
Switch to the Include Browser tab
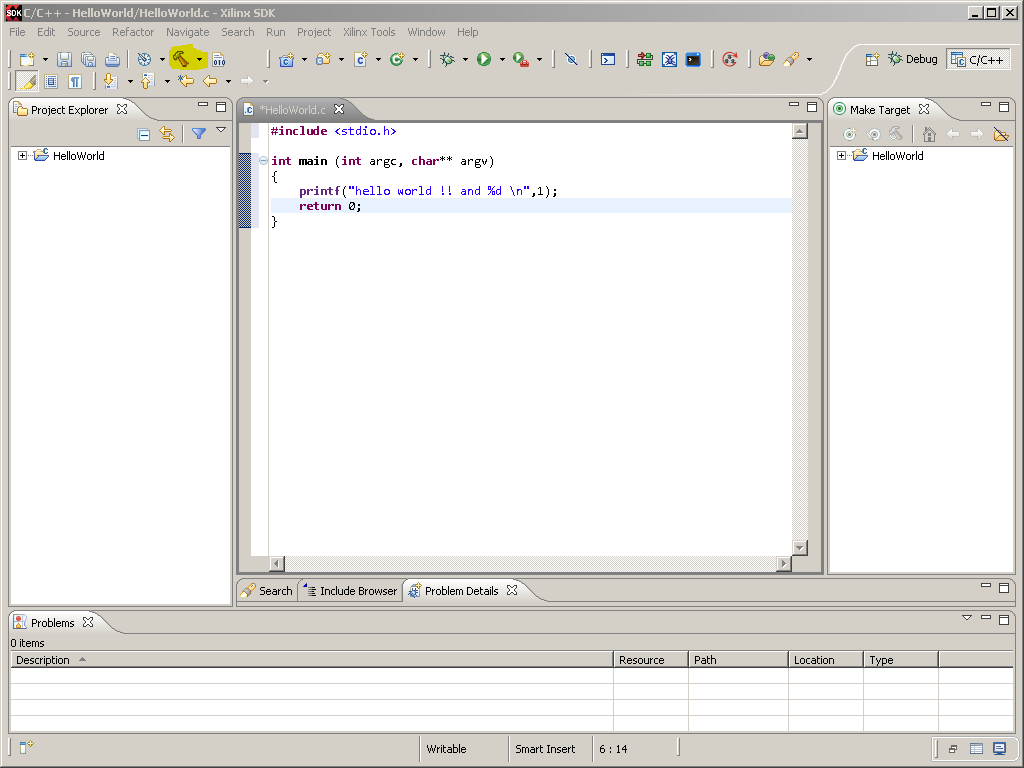351,591
